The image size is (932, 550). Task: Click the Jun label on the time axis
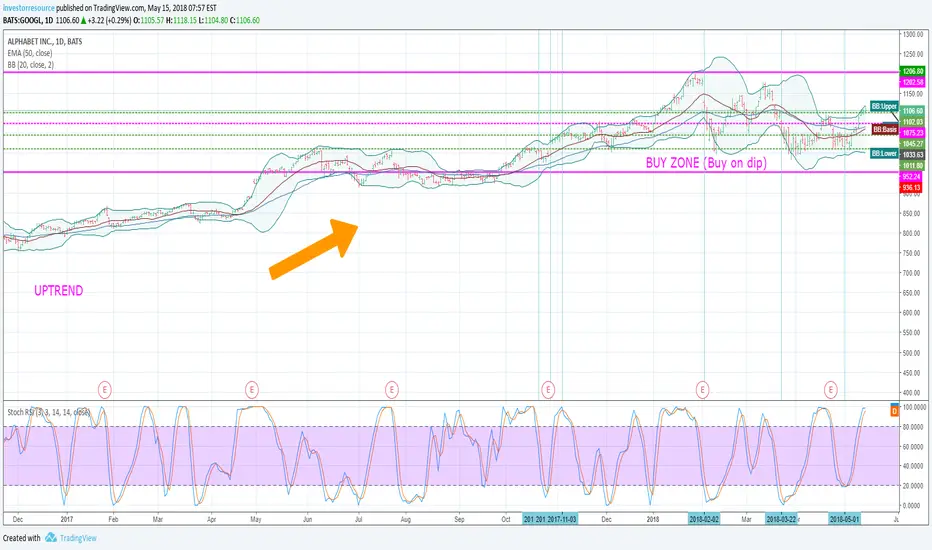(307, 519)
